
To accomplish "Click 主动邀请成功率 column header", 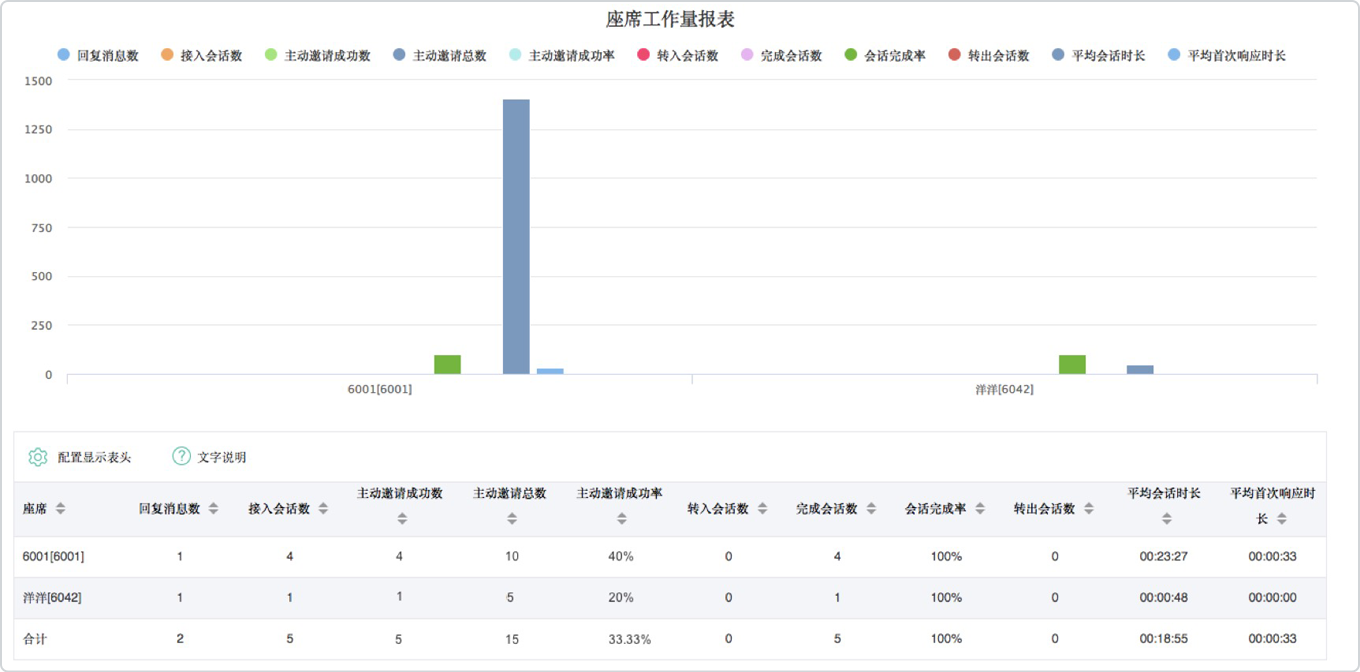I will [620, 494].
